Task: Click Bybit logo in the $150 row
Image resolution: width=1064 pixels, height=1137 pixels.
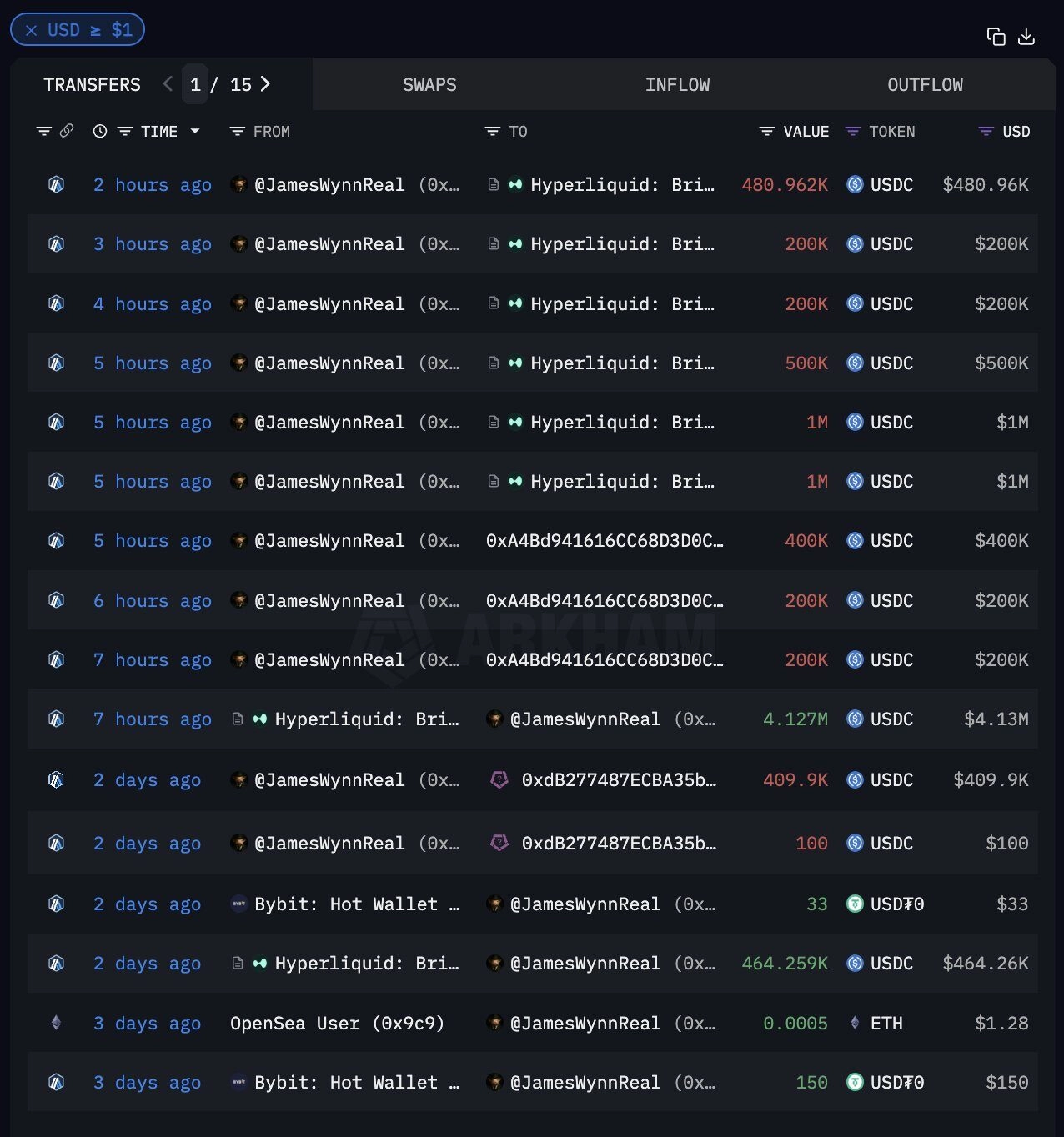Action: tap(239, 1083)
